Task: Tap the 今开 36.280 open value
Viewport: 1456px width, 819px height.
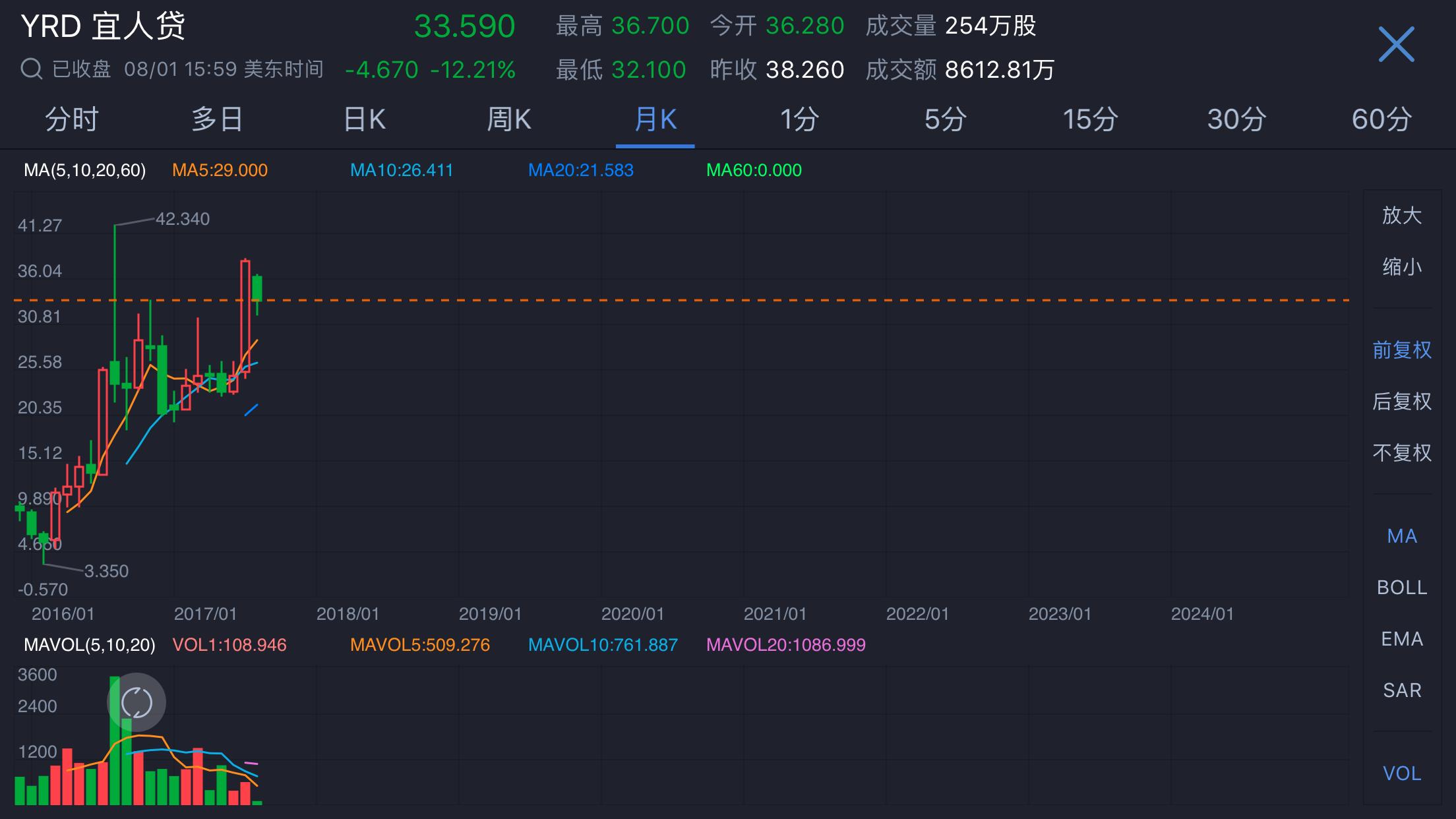Action: (777, 26)
